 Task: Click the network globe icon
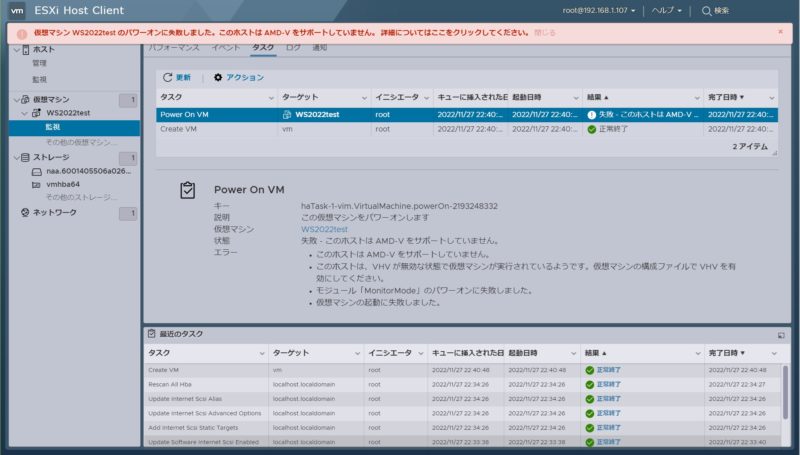(25, 212)
